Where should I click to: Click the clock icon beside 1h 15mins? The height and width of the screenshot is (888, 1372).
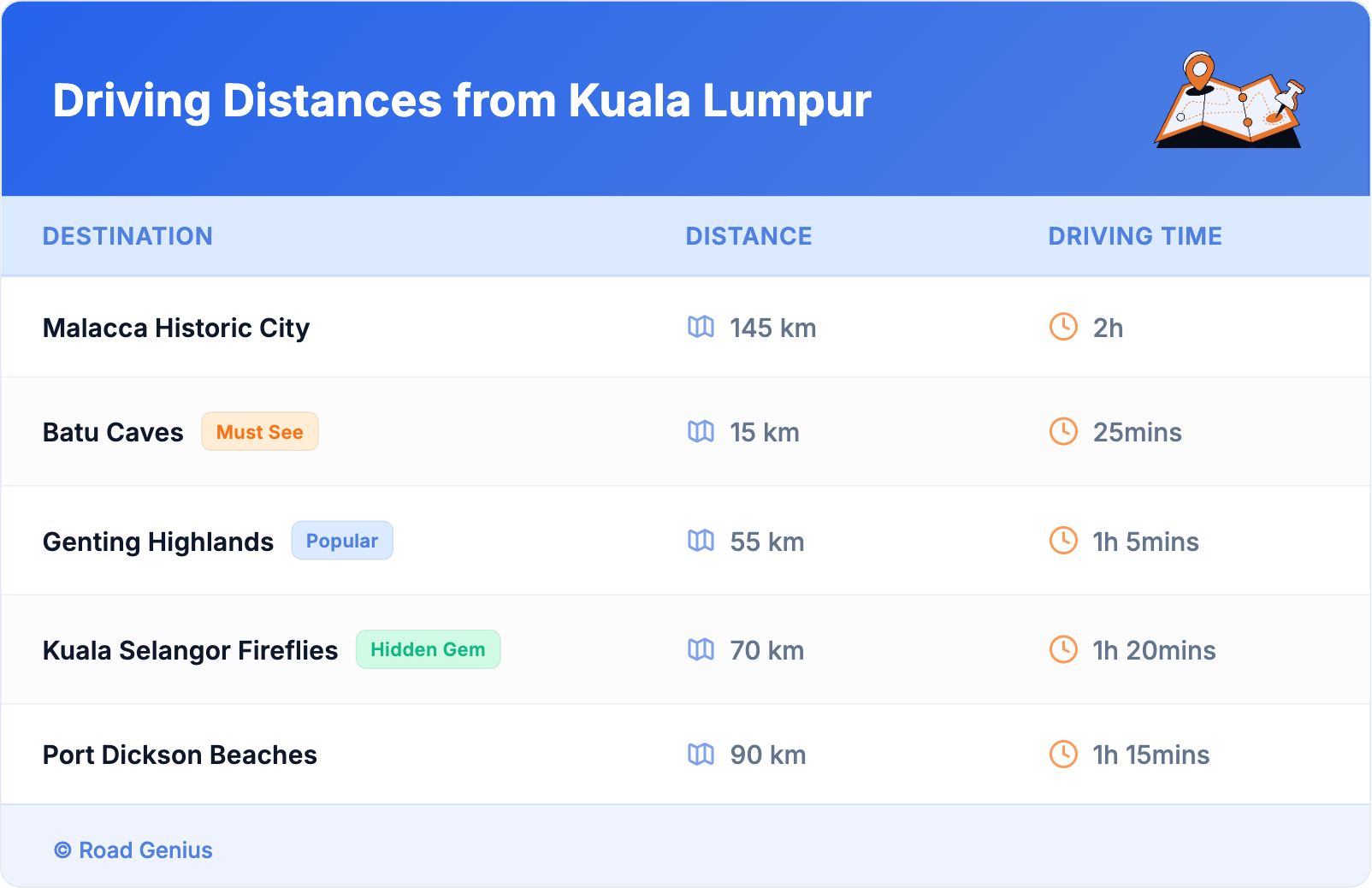coord(1063,755)
